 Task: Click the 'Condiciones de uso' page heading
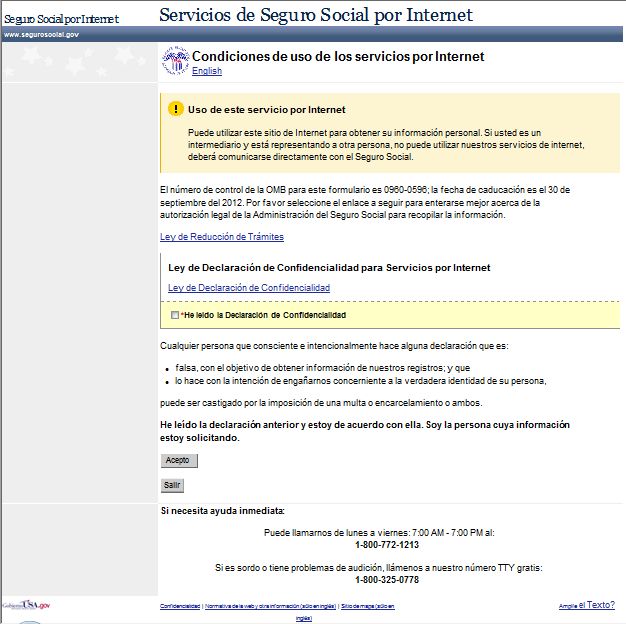pos(338,57)
